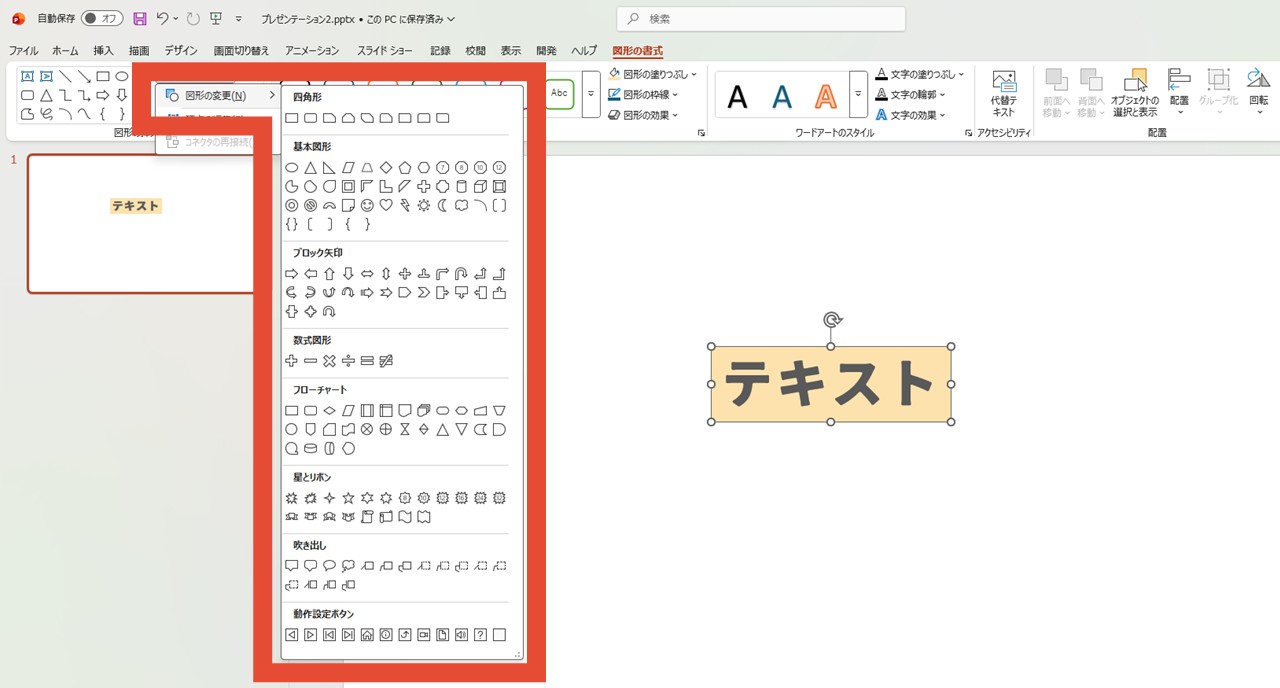Image resolution: width=1280 pixels, height=688 pixels.
Task: Expand the 図形の塗りつぶし dropdown
Action: pyautogui.click(x=652, y=74)
